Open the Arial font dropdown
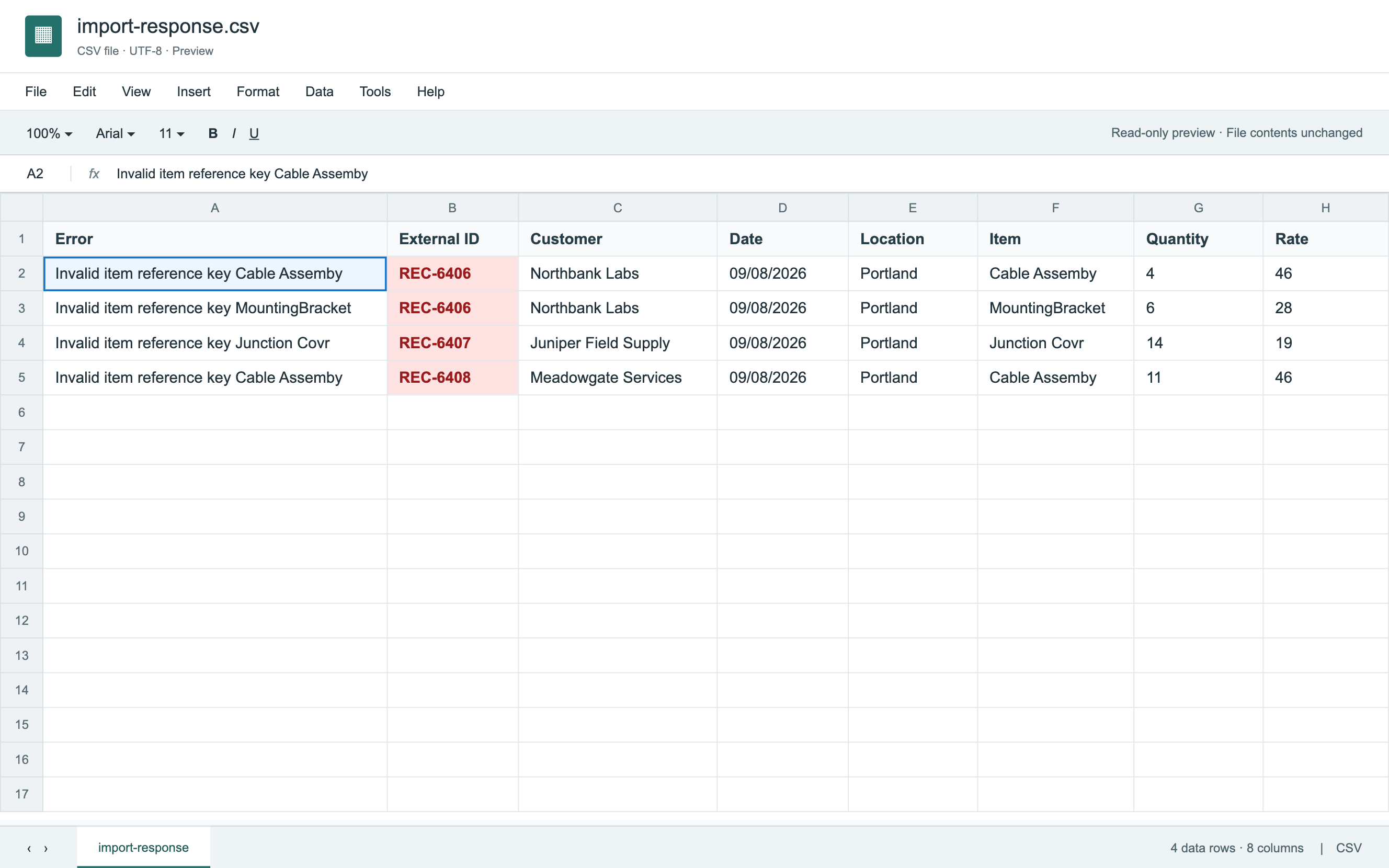Viewport: 1389px width, 868px height. (x=115, y=133)
